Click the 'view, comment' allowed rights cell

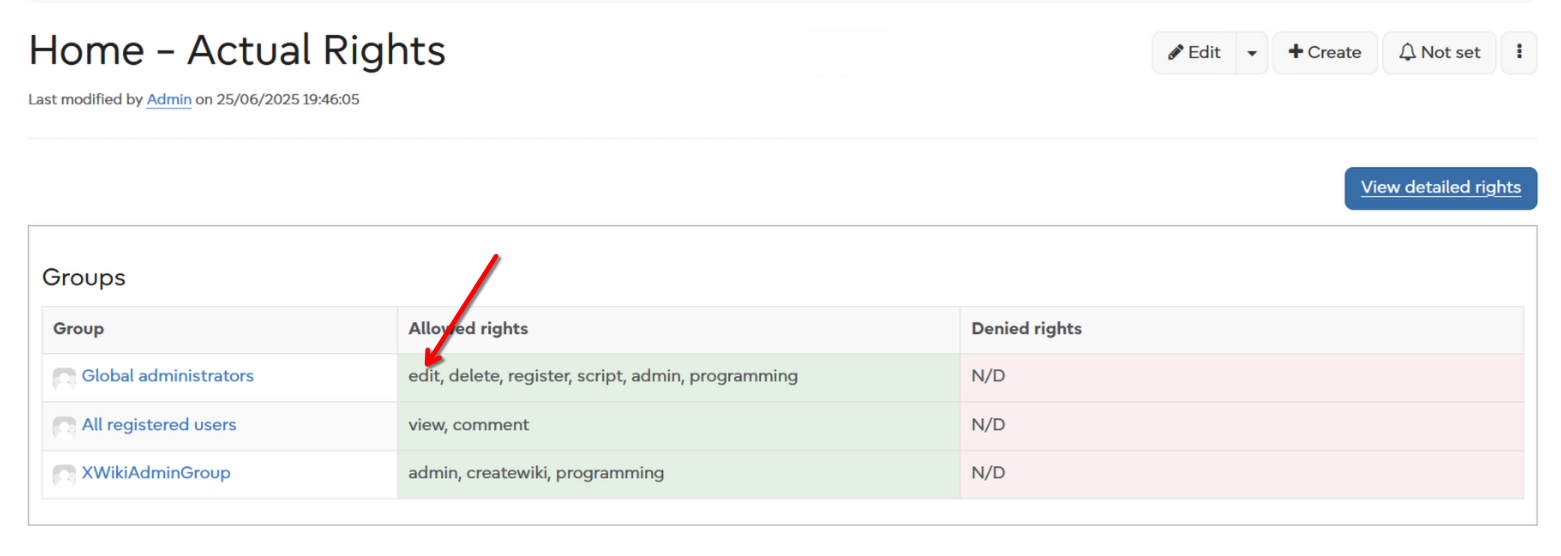click(x=469, y=425)
